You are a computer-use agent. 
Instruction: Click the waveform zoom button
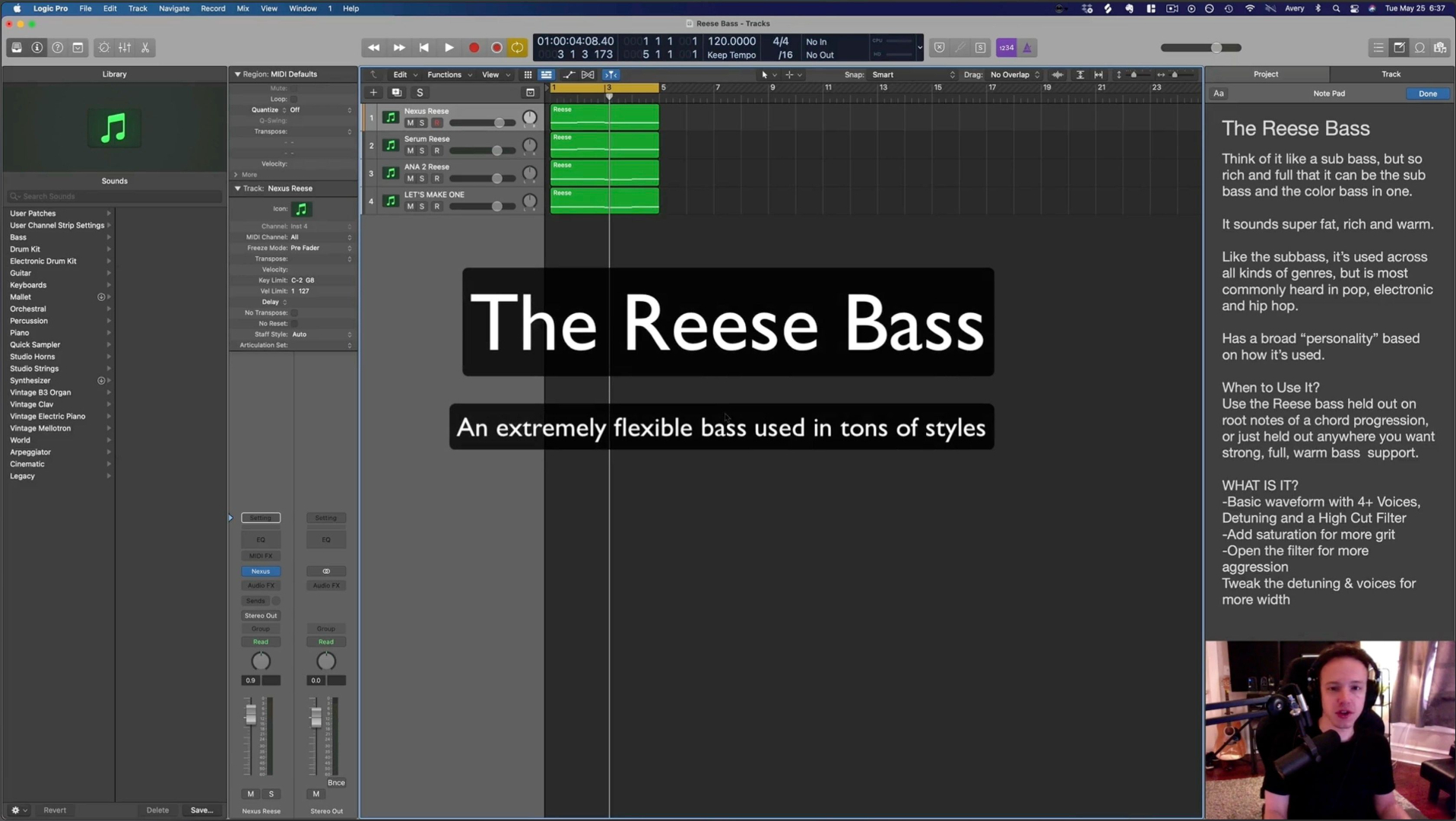pyautogui.click(x=1058, y=74)
